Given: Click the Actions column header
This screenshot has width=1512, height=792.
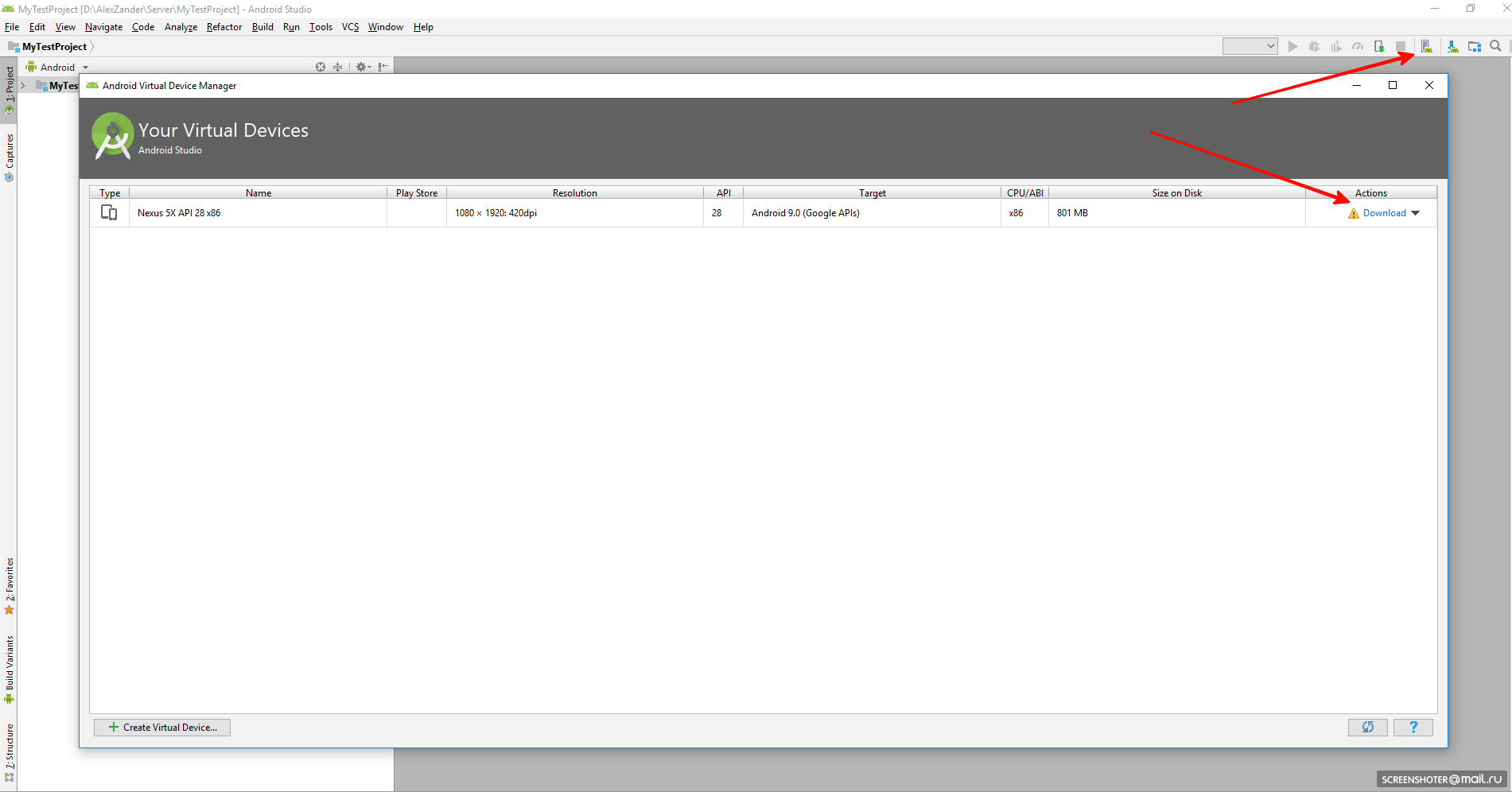Looking at the screenshot, I should click(1371, 192).
